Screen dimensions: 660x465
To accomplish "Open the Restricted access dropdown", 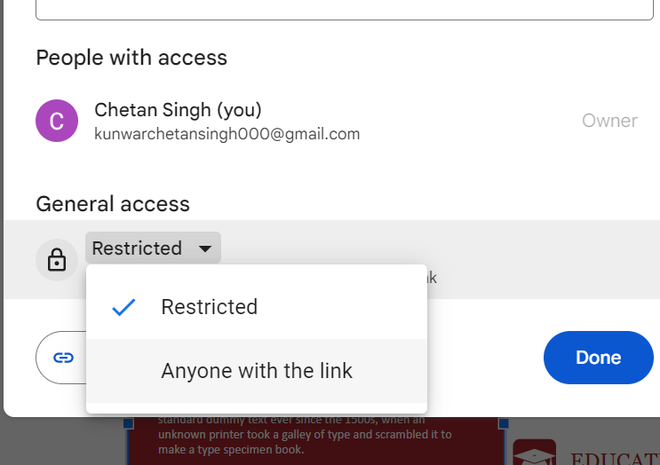I will [x=152, y=248].
